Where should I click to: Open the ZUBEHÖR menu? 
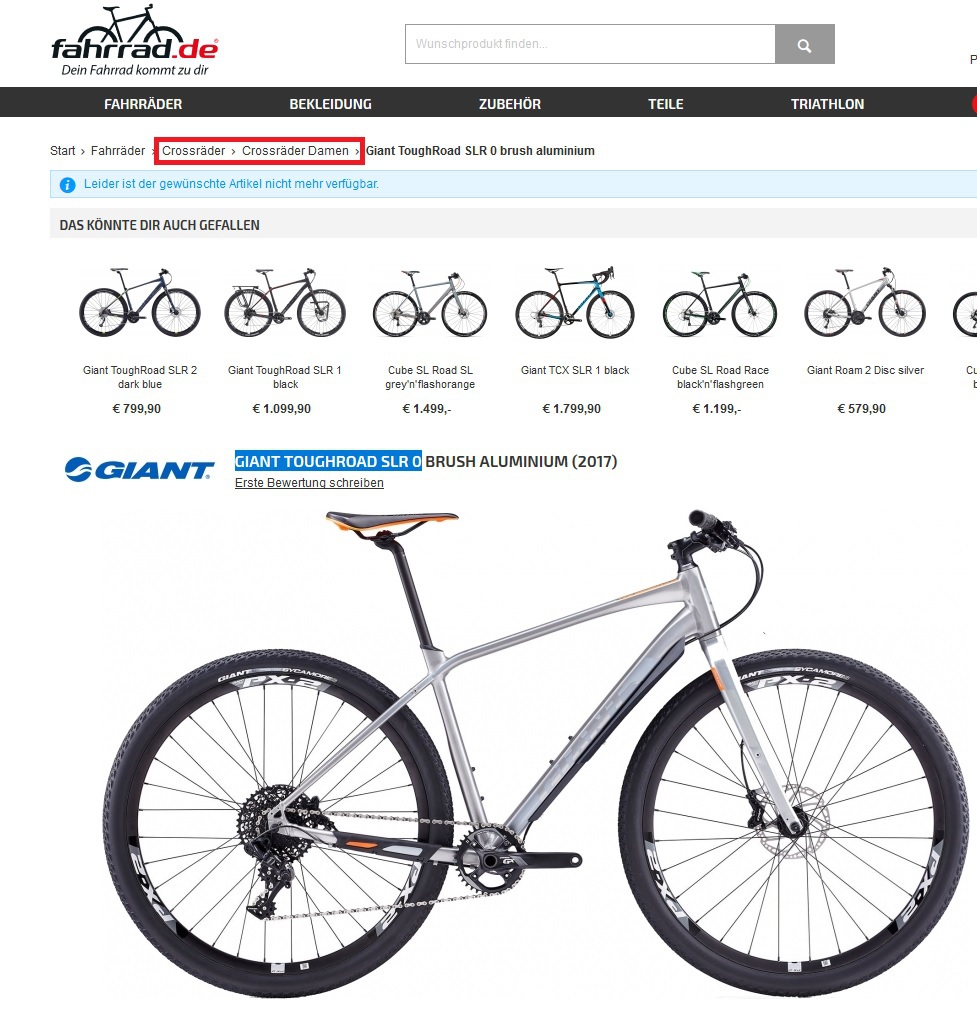(x=509, y=104)
